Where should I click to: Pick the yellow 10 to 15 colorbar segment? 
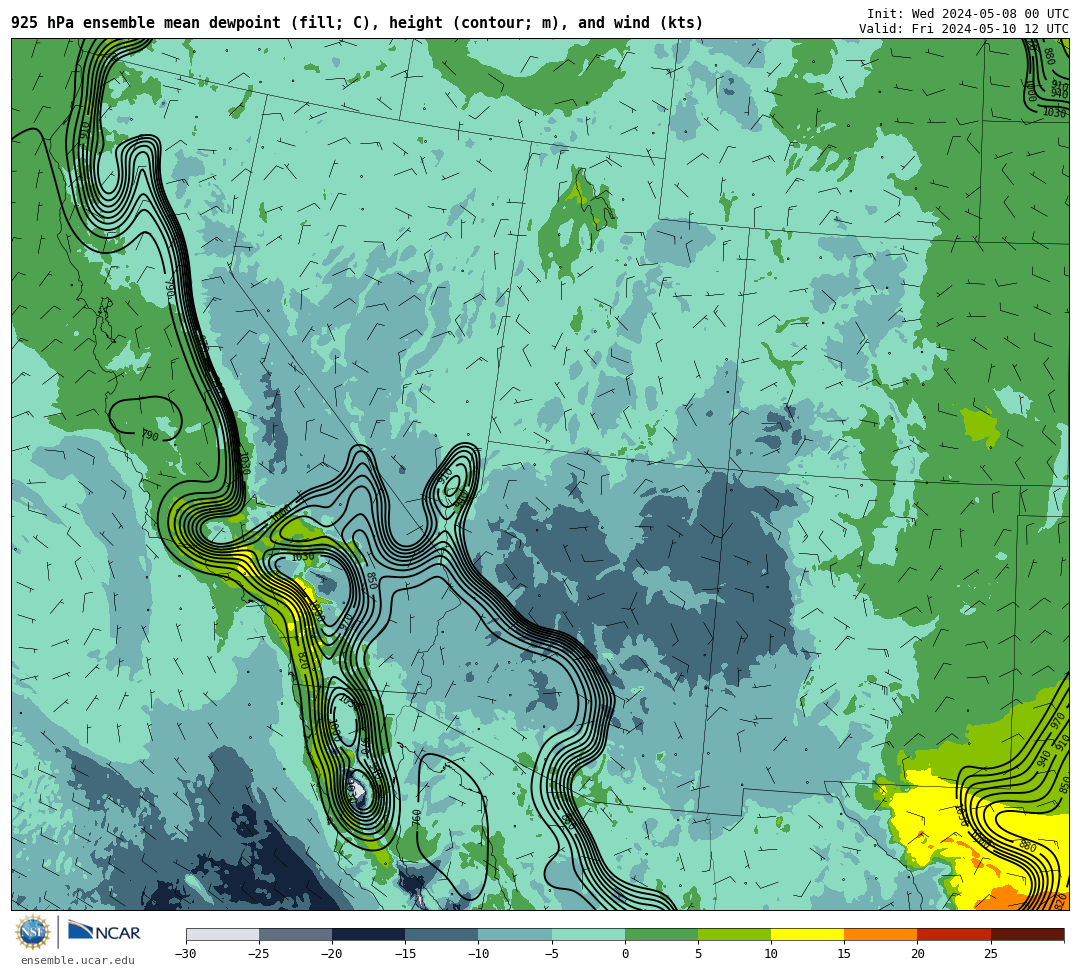(807, 934)
